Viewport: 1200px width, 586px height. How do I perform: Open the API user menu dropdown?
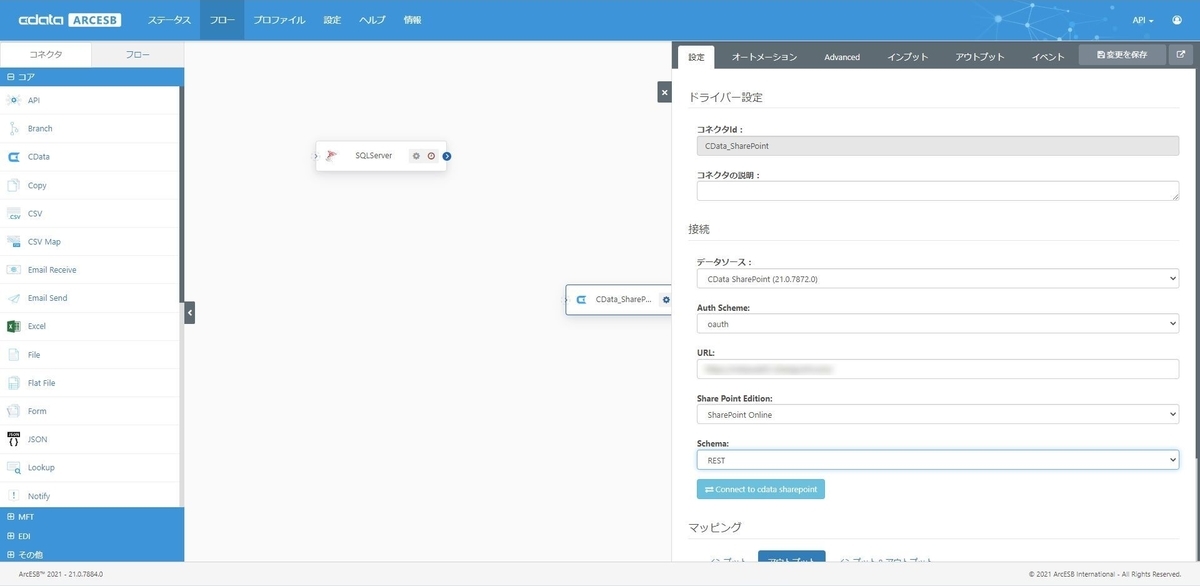click(x=1142, y=20)
